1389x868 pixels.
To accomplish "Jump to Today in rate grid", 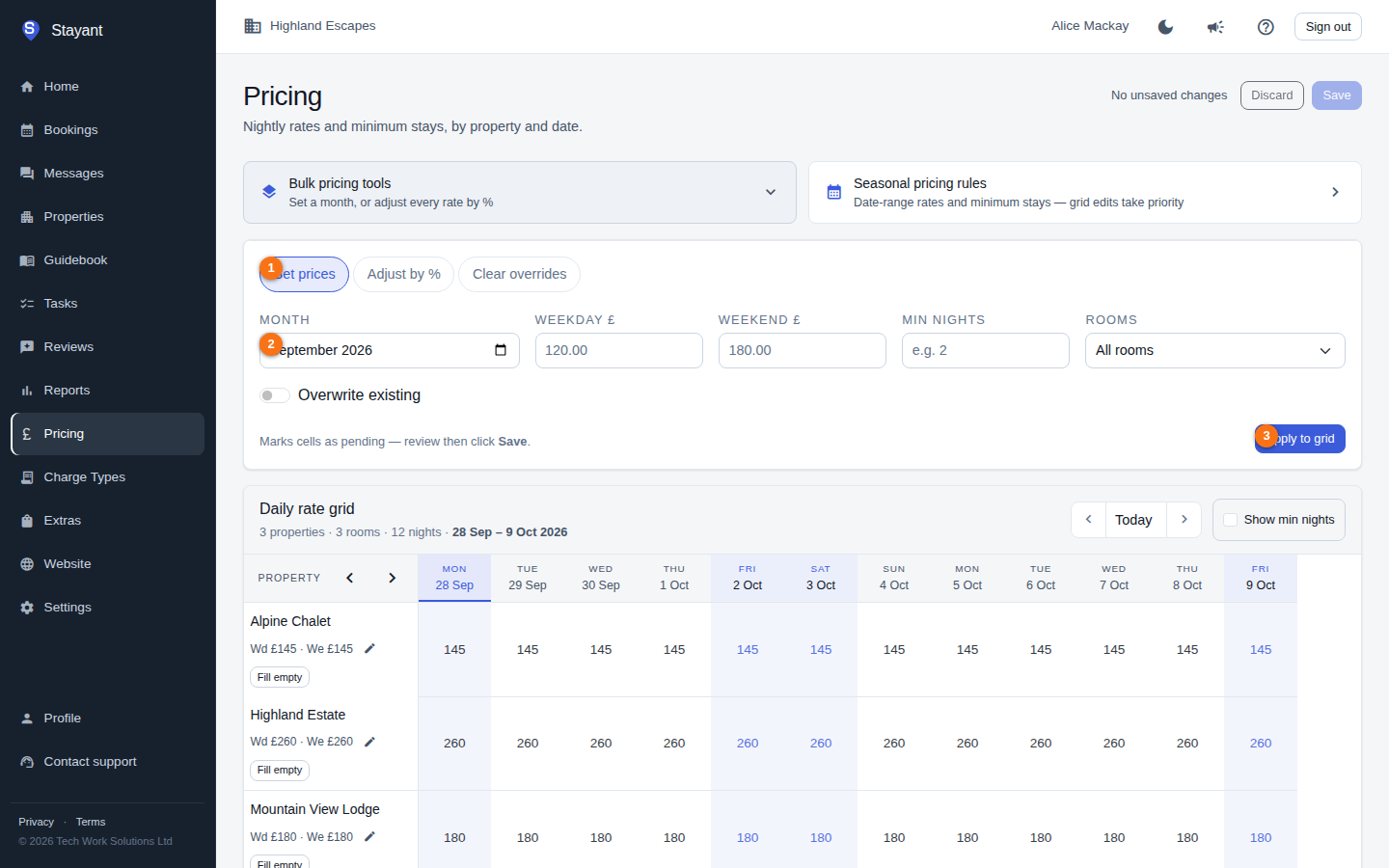I will coord(1134,520).
